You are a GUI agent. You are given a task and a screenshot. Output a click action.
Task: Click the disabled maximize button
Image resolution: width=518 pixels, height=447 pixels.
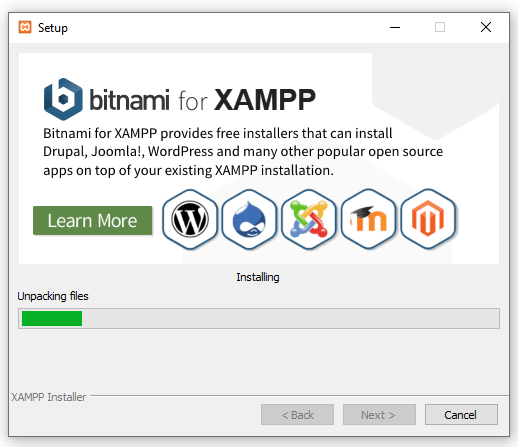point(440,27)
